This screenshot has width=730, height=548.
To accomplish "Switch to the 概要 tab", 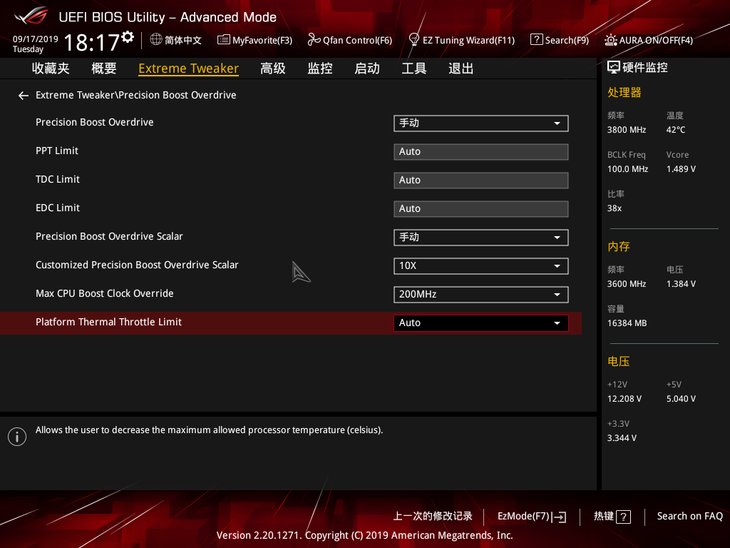I will (103, 68).
